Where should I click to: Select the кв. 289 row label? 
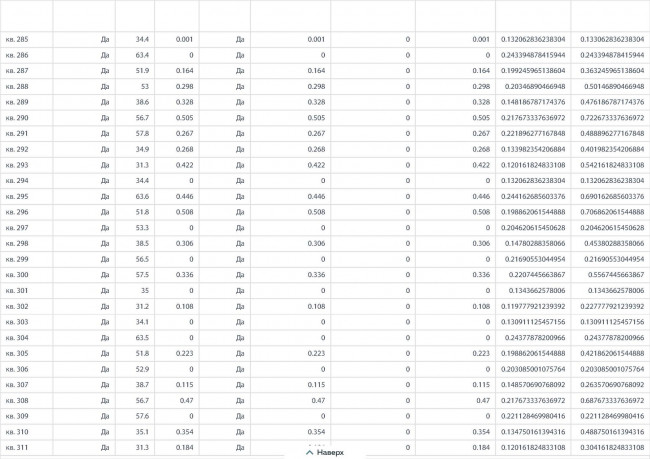(x=17, y=102)
